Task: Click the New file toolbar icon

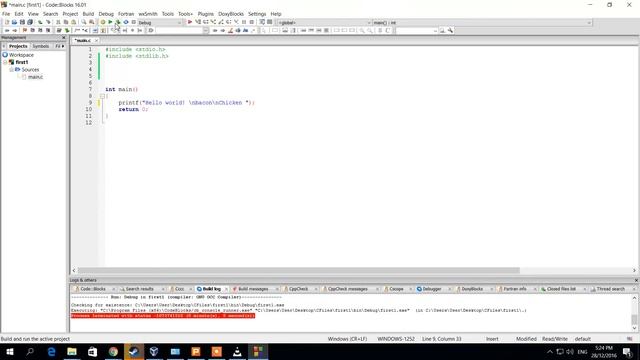Action: [x=7, y=22]
